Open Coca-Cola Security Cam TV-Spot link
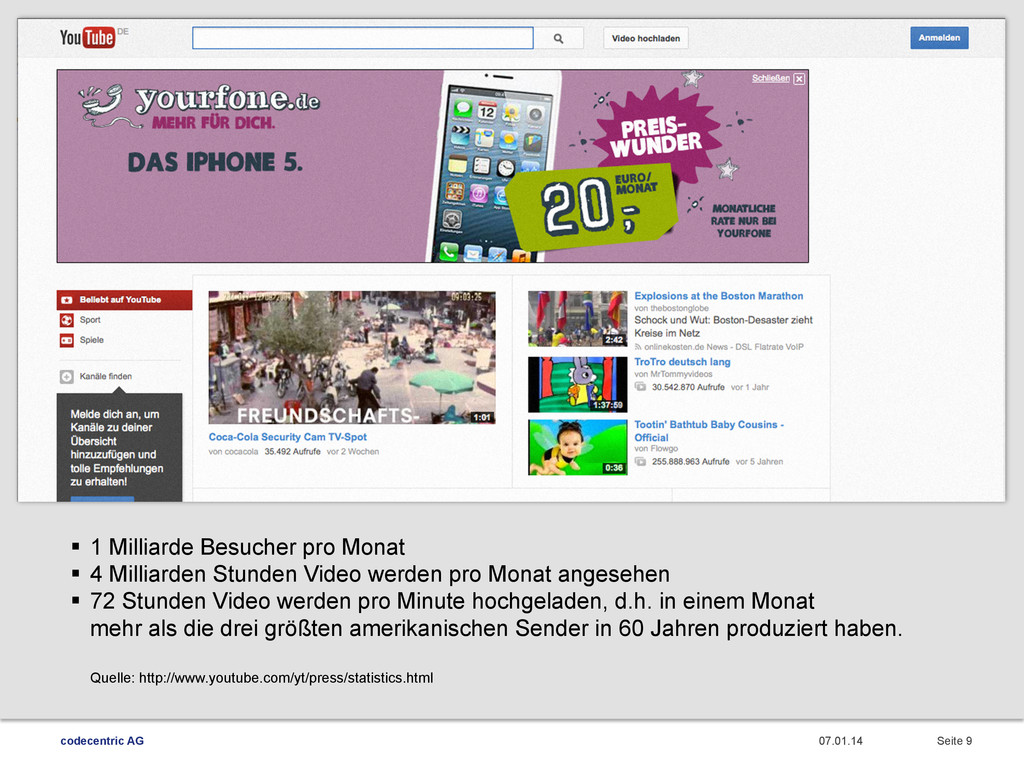1024x768 pixels. point(287,437)
